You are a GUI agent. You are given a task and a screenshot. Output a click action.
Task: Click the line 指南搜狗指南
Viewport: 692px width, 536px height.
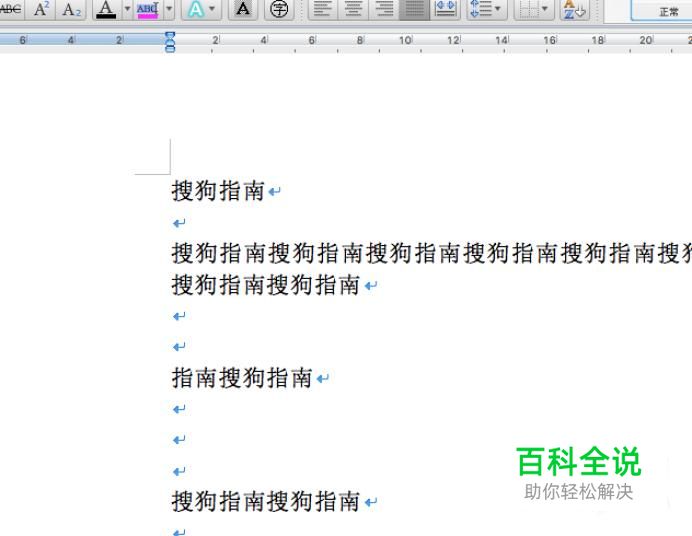(x=242, y=378)
